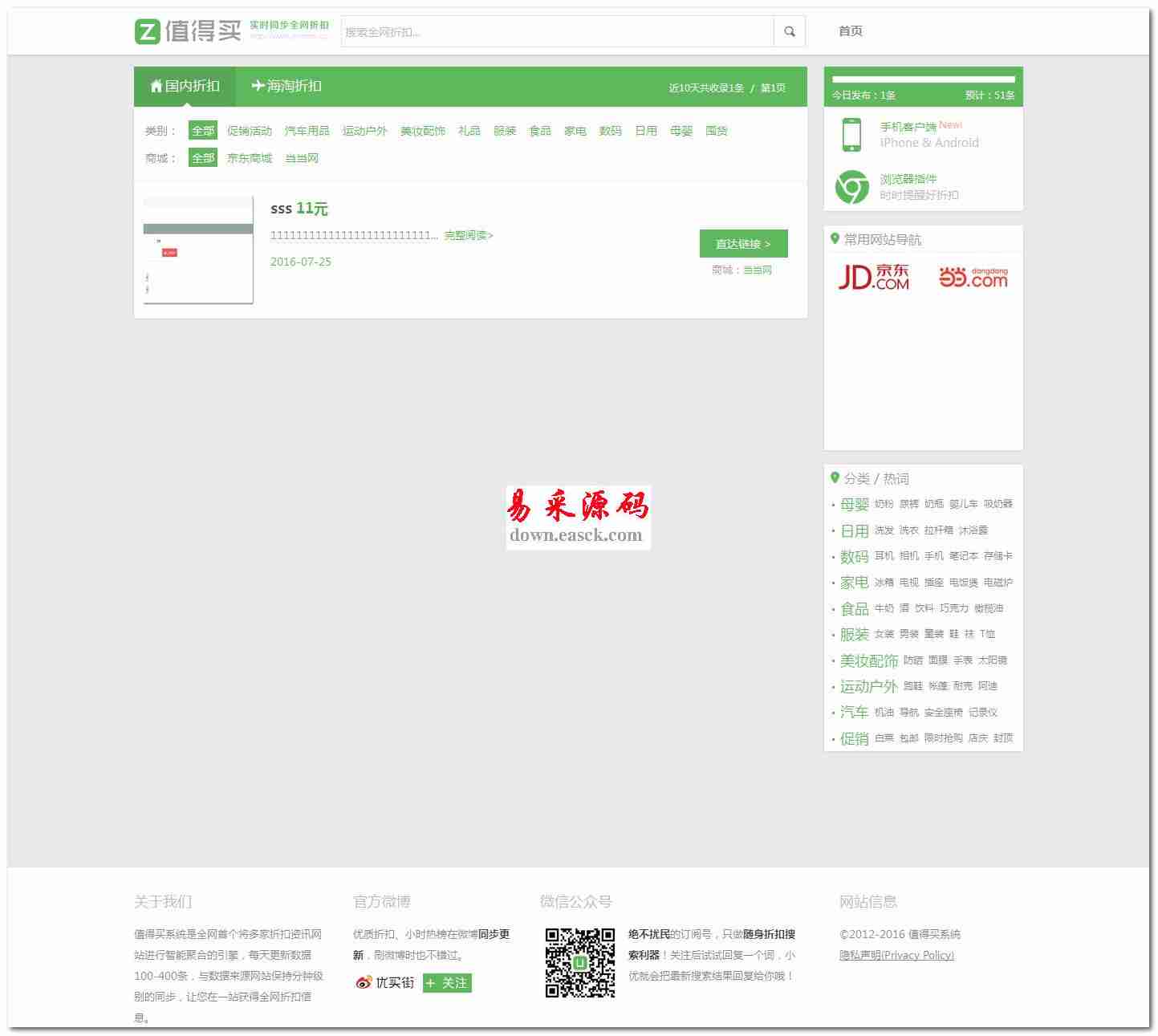Open the 首页 navigation item
The image size is (1158, 1036).
click(851, 31)
